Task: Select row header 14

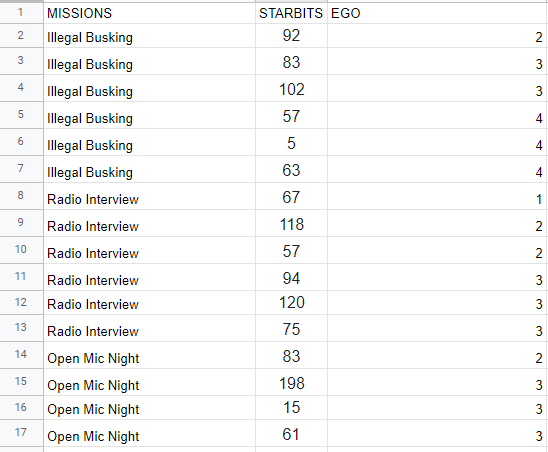Action: (21, 355)
